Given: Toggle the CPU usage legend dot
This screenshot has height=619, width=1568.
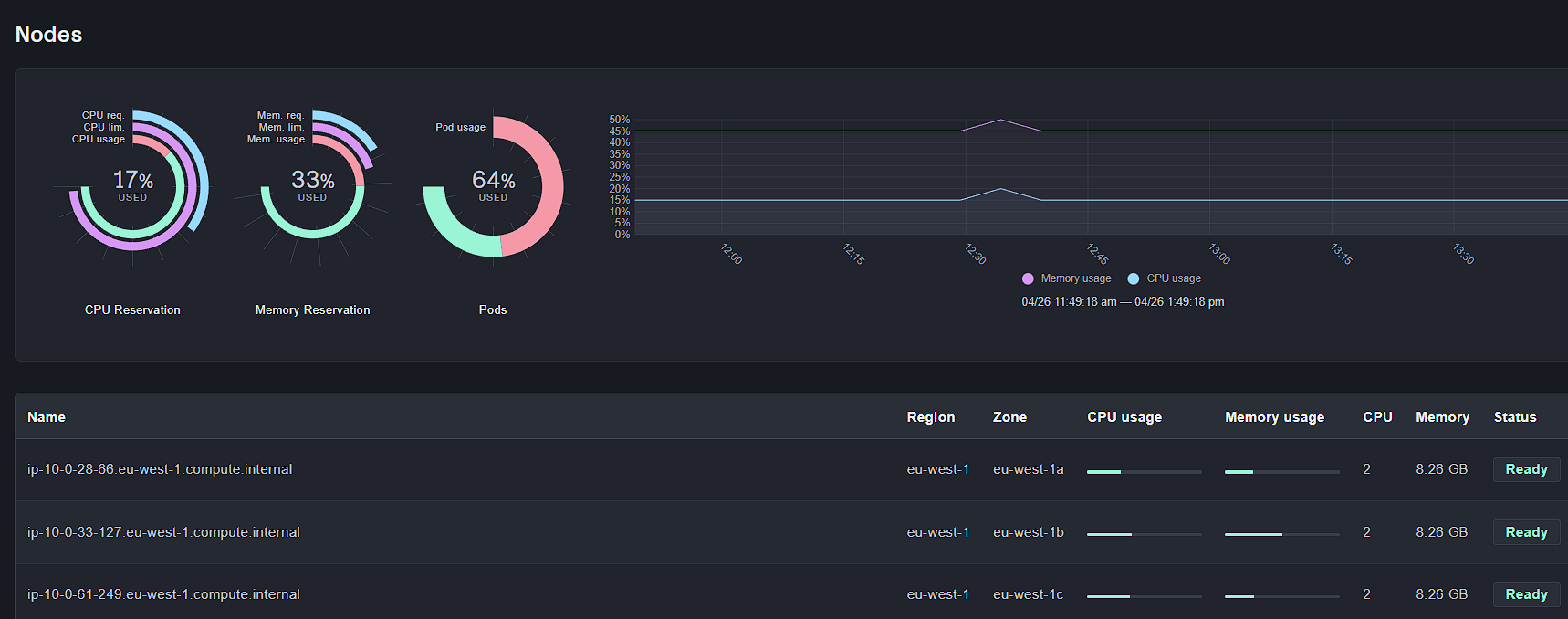Looking at the screenshot, I should point(1134,278).
